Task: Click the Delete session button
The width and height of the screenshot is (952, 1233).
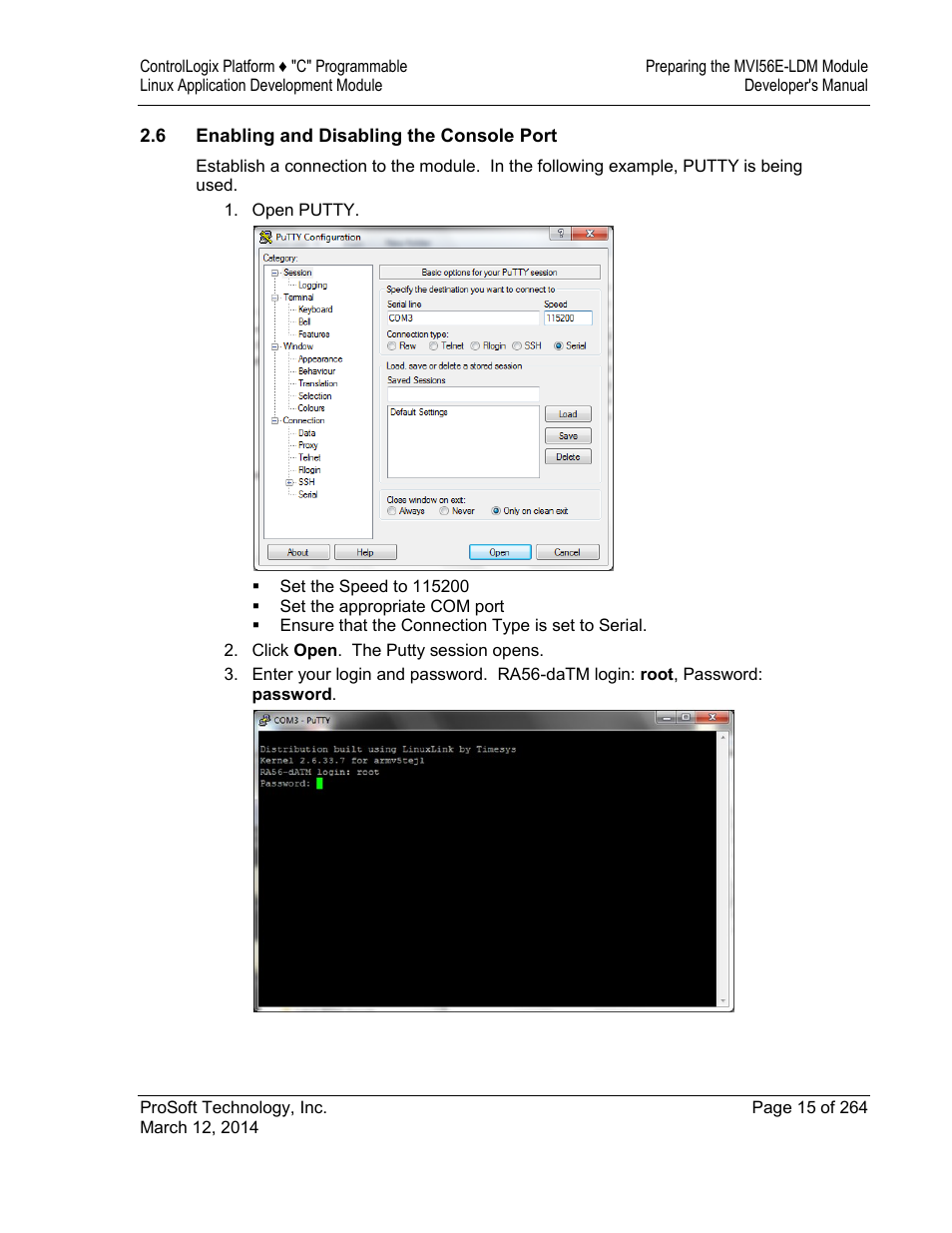Action: tap(568, 457)
